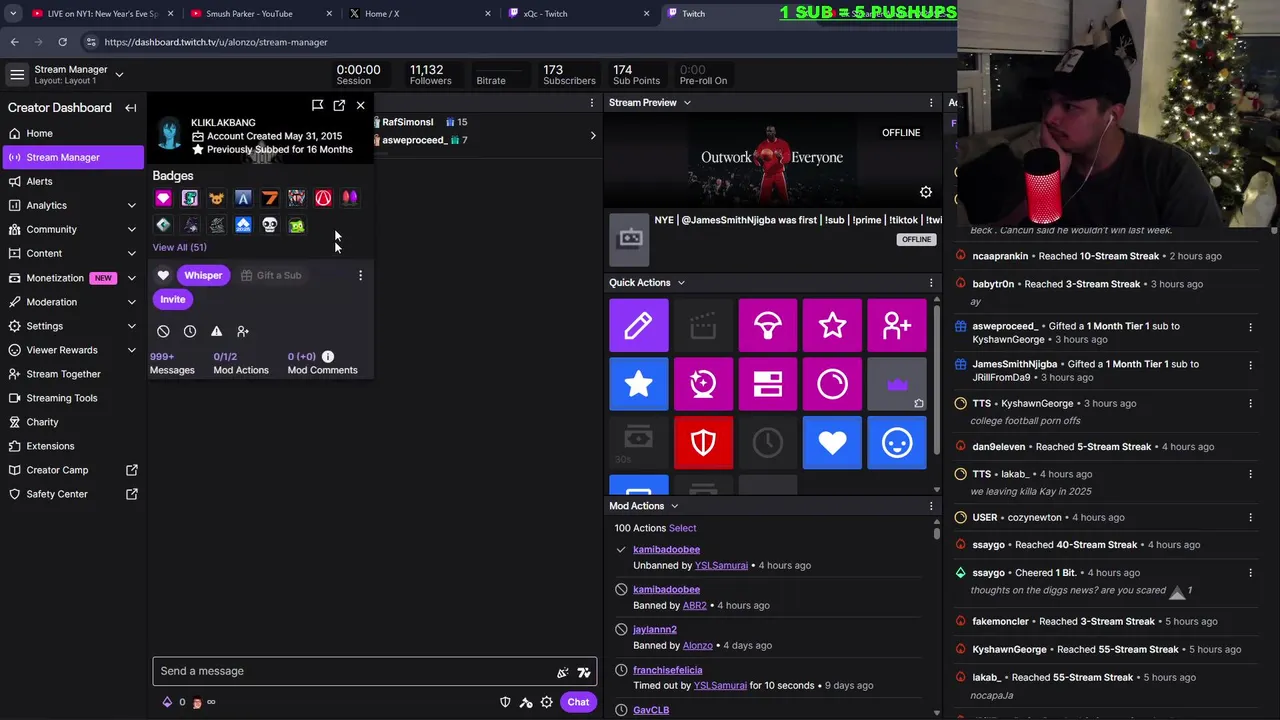Open Stream Preview settings gear
The height and width of the screenshot is (720, 1280).
[926, 192]
